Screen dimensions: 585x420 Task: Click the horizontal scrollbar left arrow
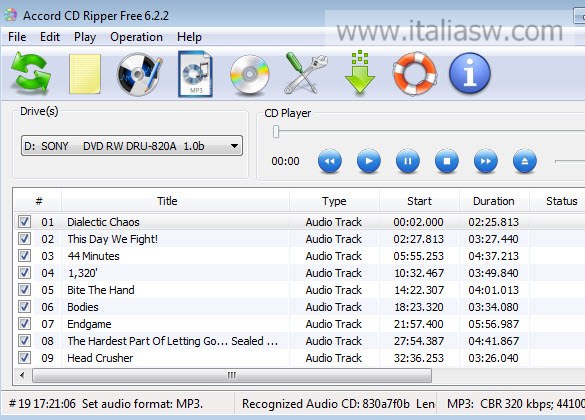(x=22, y=375)
